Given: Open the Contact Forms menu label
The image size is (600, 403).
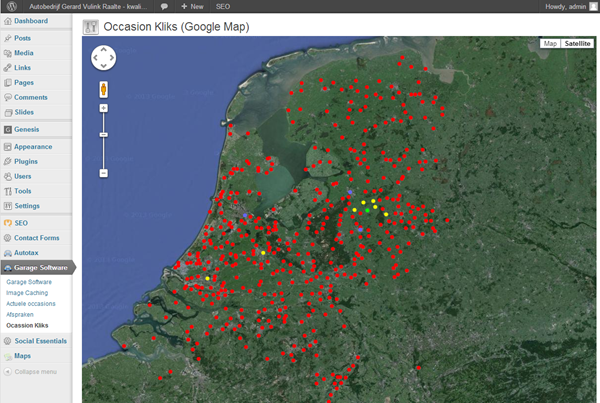Looking at the screenshot, I should 37,238.
